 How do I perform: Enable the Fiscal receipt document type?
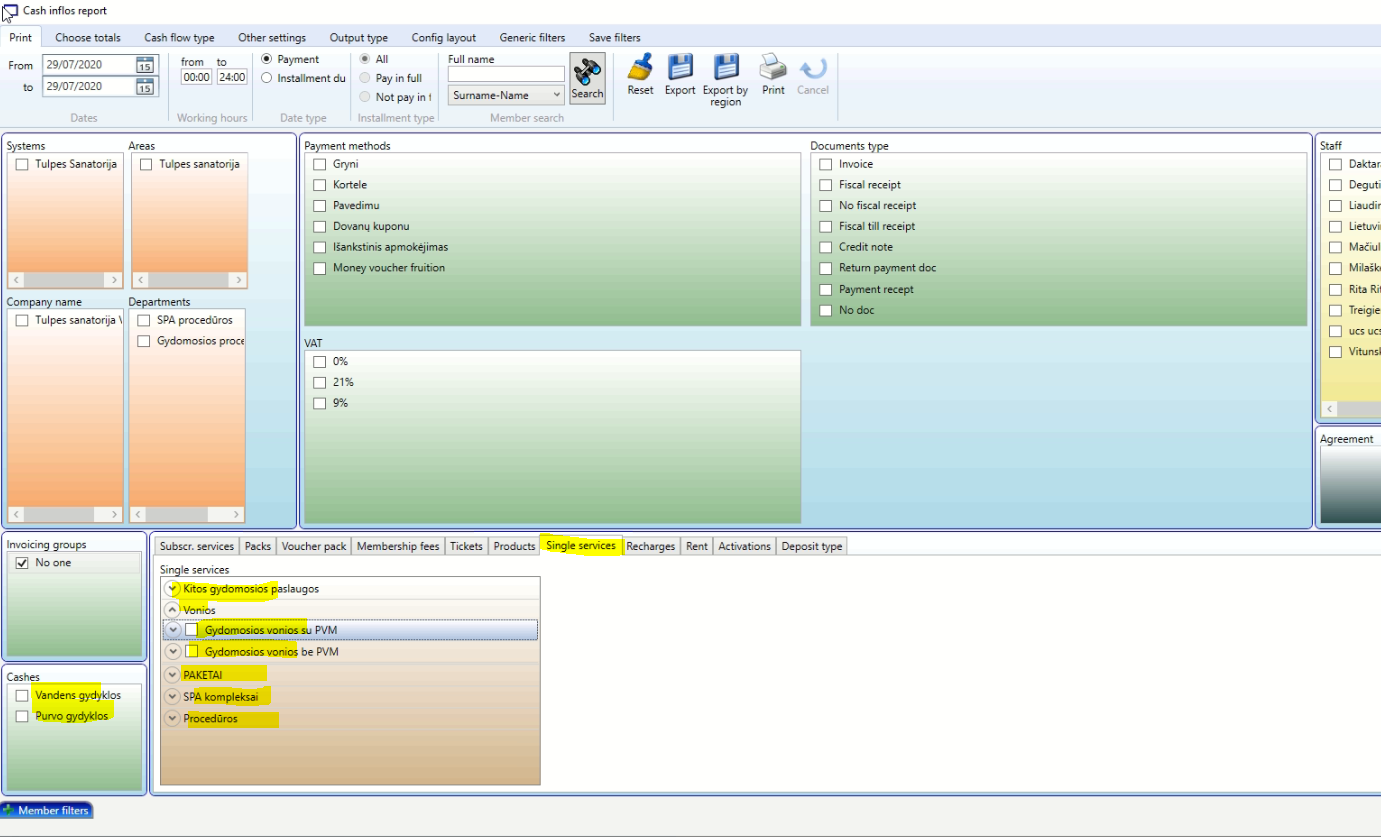click(826, 185)
